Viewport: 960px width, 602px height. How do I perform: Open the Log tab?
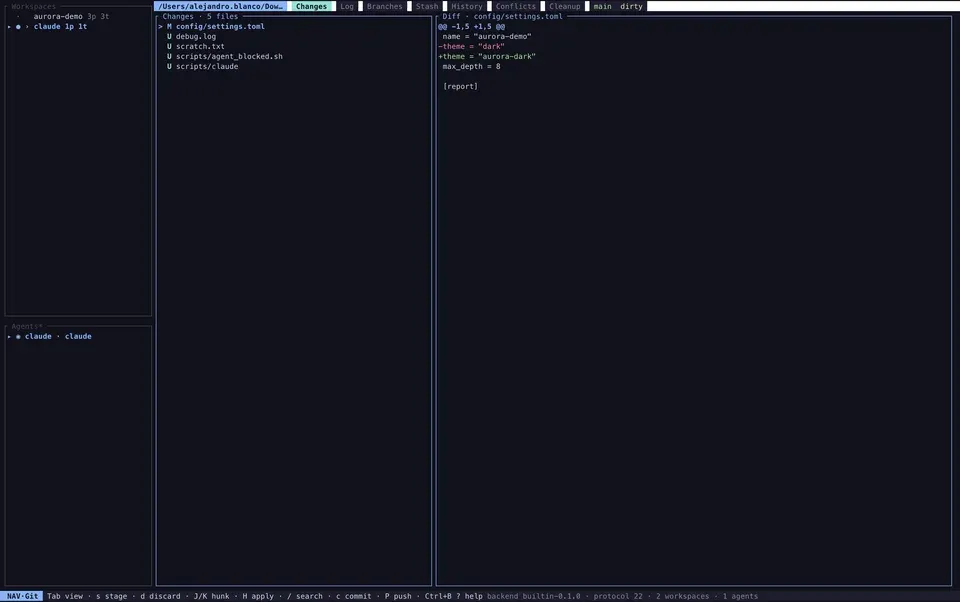[347, 6]
